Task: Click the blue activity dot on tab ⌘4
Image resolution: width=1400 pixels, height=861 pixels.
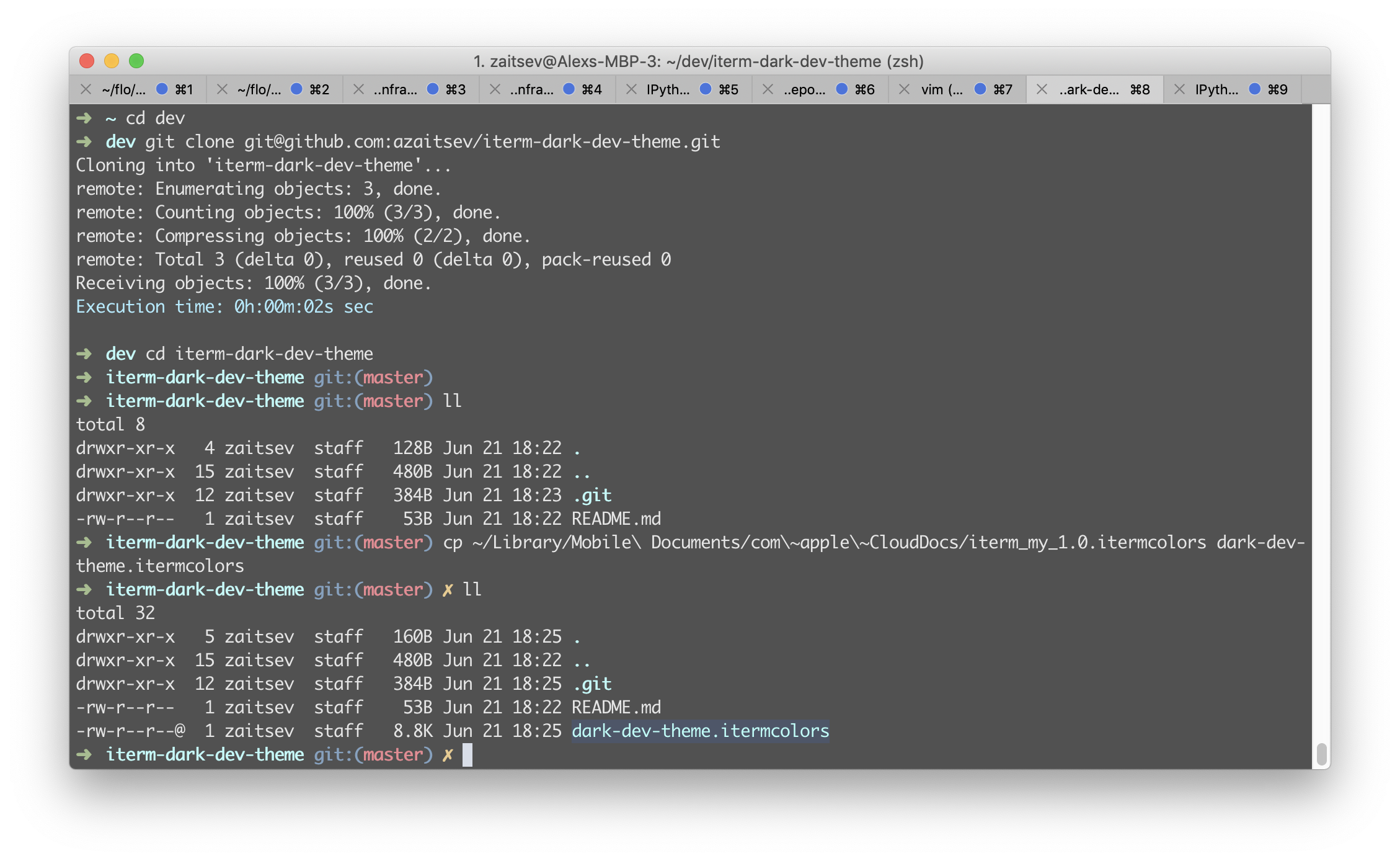Action: coord(569,89)
